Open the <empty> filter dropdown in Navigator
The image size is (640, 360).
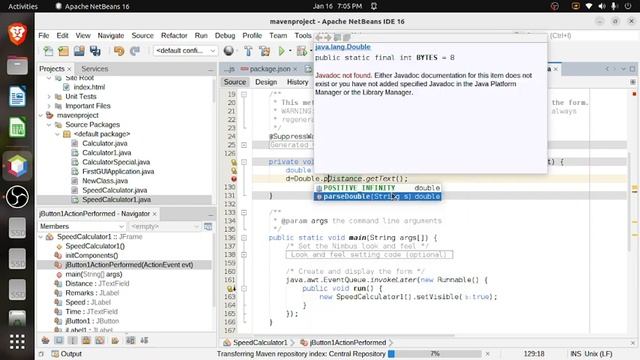[164, 226]
